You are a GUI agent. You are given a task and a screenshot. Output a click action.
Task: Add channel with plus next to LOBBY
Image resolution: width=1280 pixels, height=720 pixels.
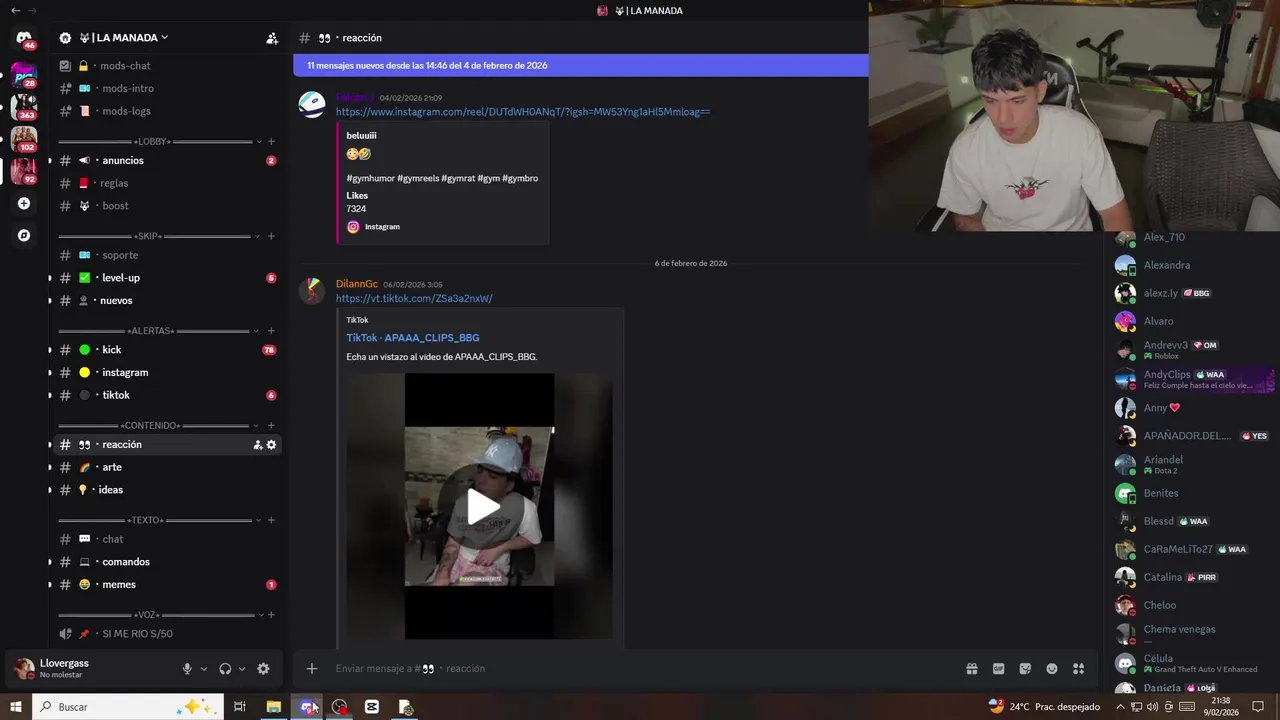click(271, 142)
